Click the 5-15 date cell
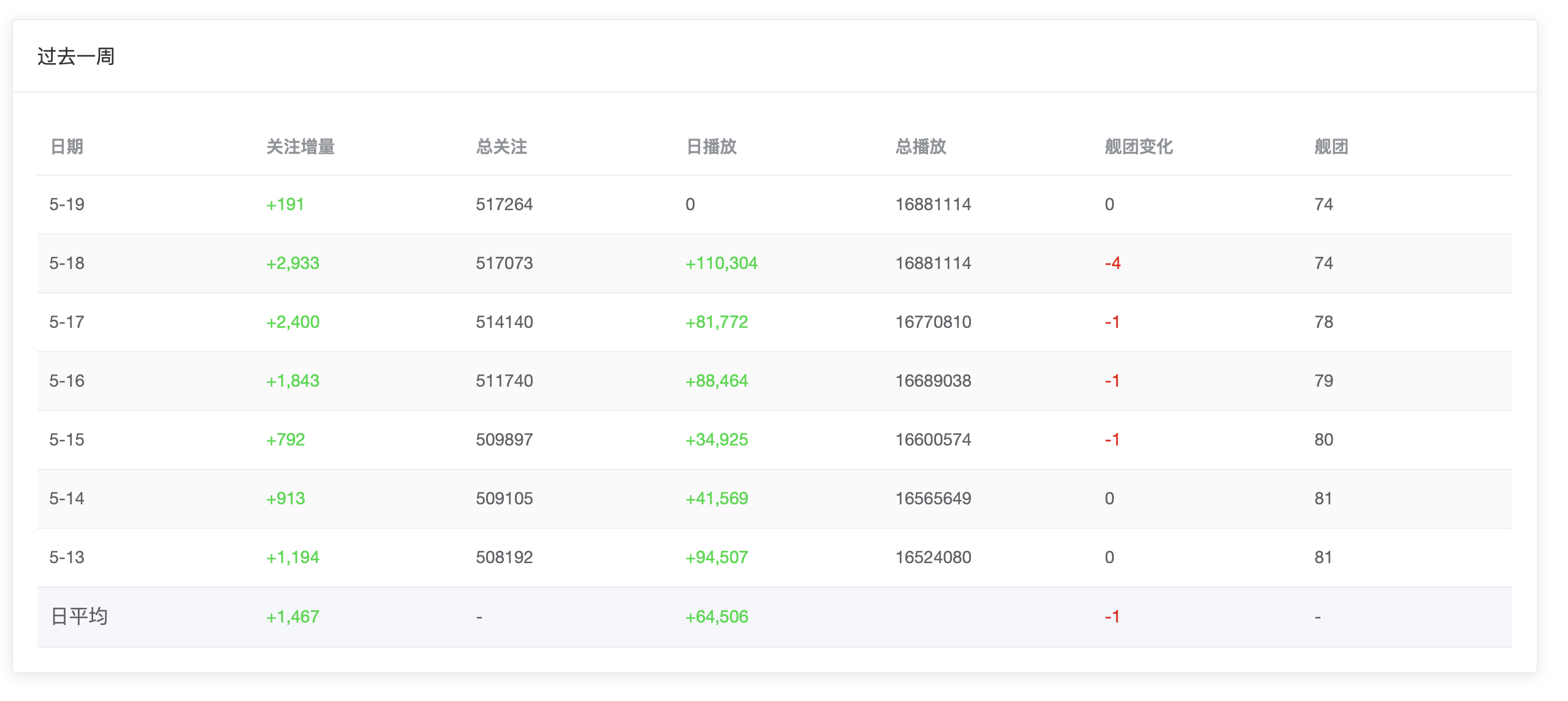The width and height of the screenshot is (1568, 701). pyautogui.click(x=67, y=439)
